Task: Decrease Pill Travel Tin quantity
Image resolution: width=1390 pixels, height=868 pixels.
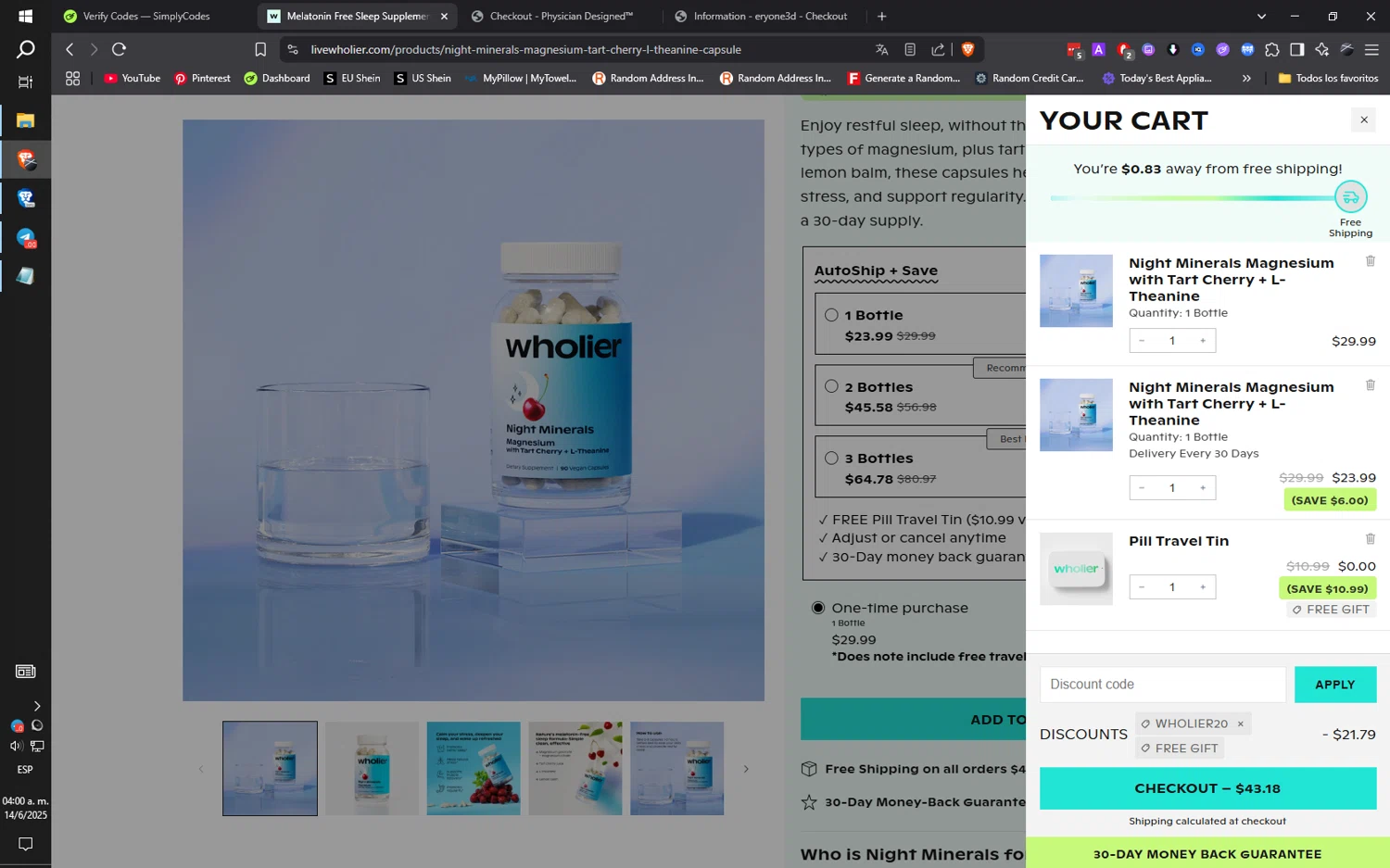Action: (1141, 587)
